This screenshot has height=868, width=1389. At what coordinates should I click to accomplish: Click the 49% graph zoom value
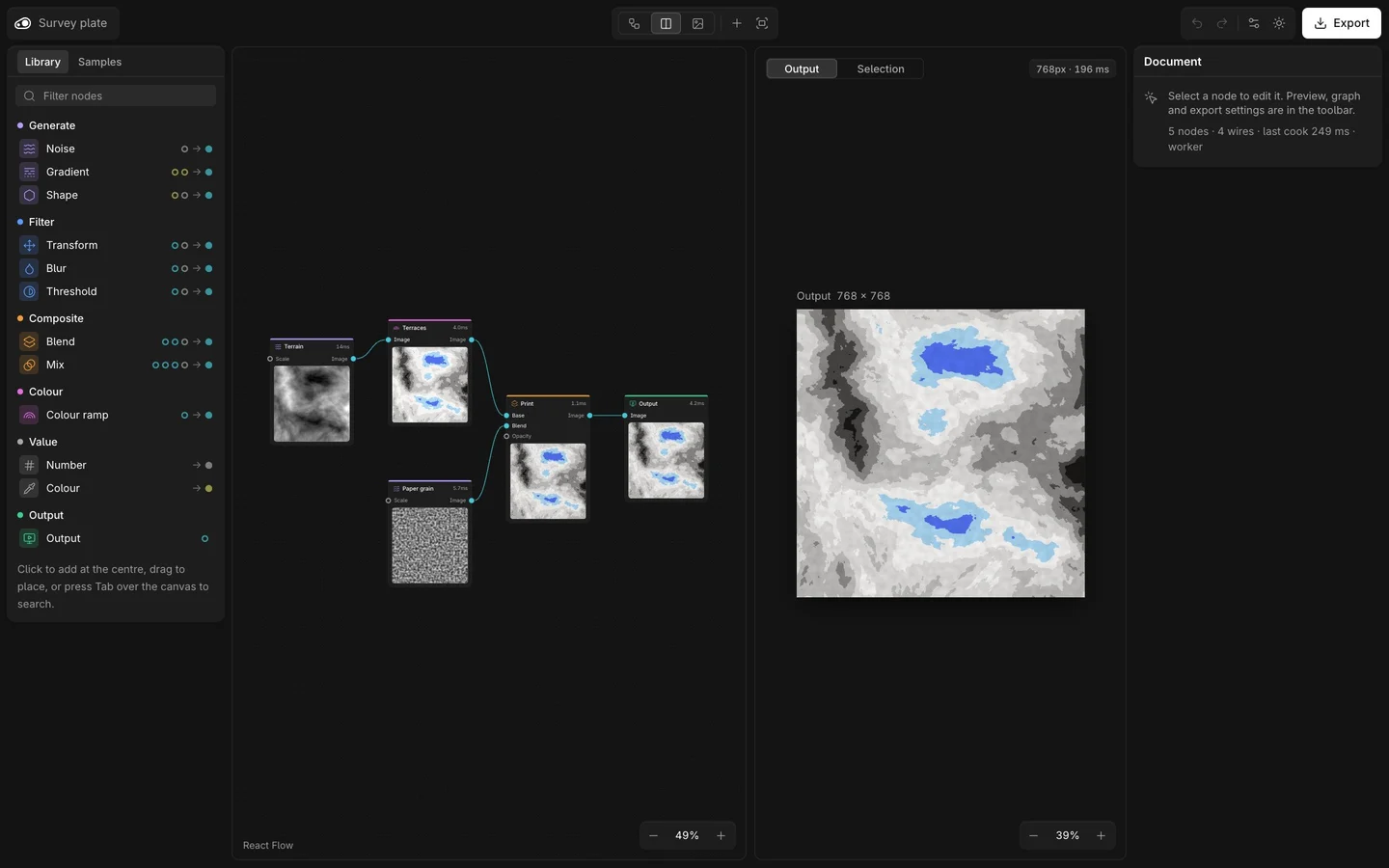pos(687,835)
